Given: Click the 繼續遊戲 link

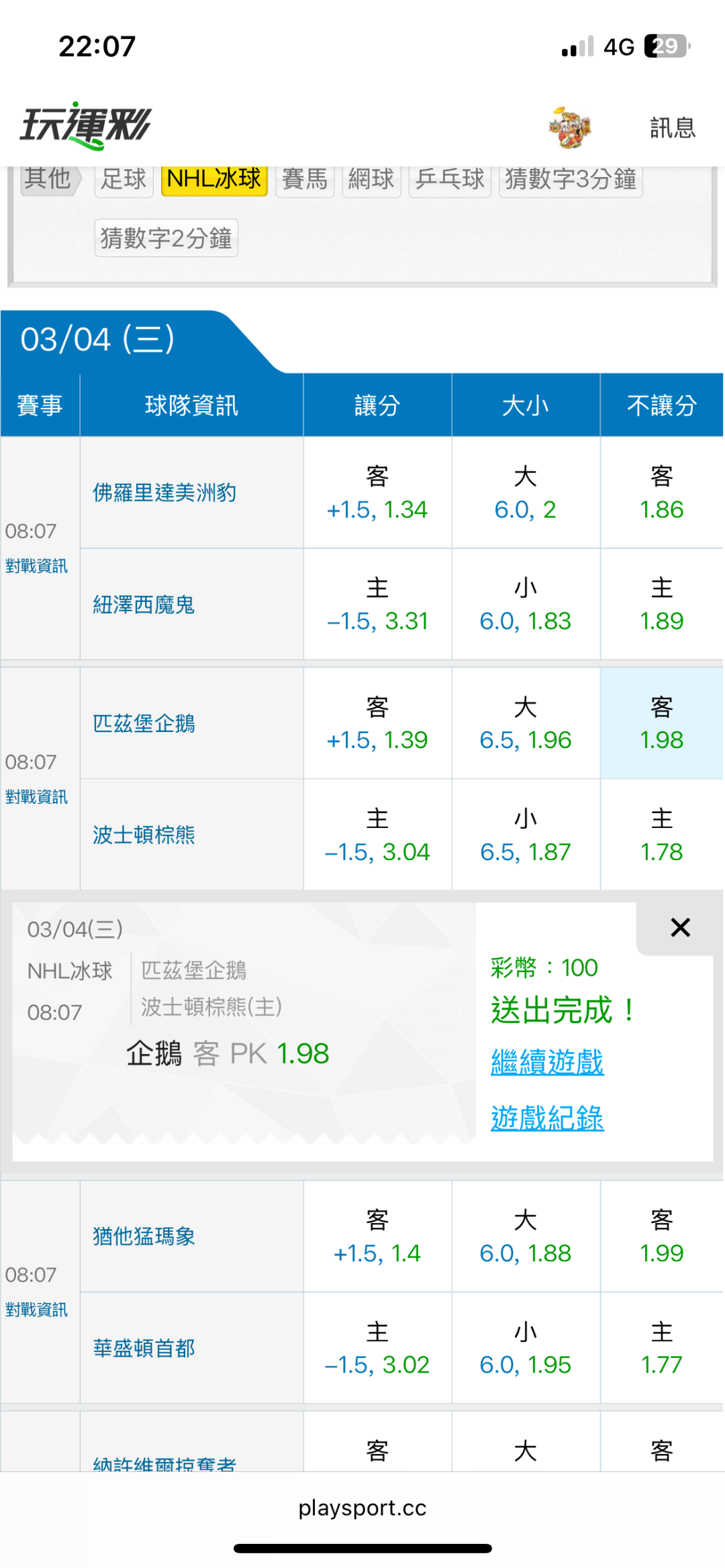Looking at the screenshot, I should 547,1062.
